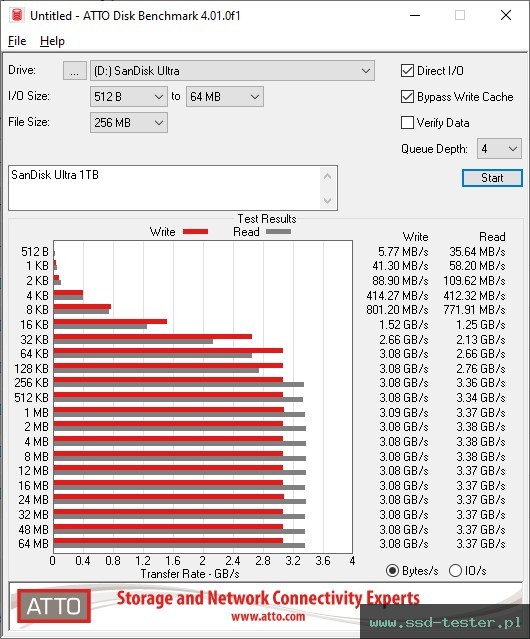Click the 2.76 GB/s read value
The height and width of the screenshot is (639, 530).
coord(481,368)
